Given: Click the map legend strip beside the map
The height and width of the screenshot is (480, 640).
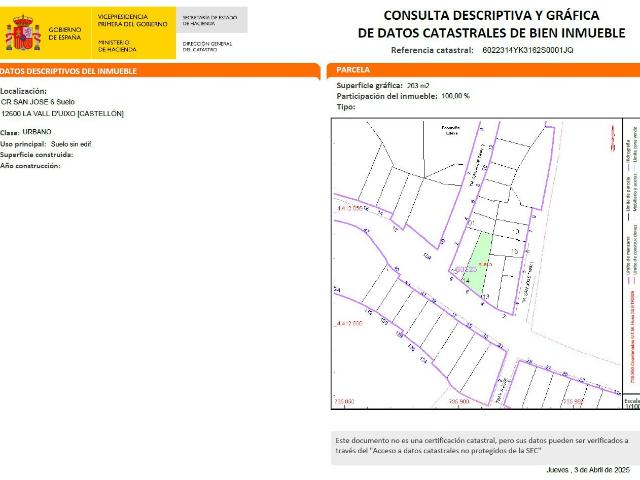Looking at the screenshot, I should pyautogui.click(x=630, y=260).
